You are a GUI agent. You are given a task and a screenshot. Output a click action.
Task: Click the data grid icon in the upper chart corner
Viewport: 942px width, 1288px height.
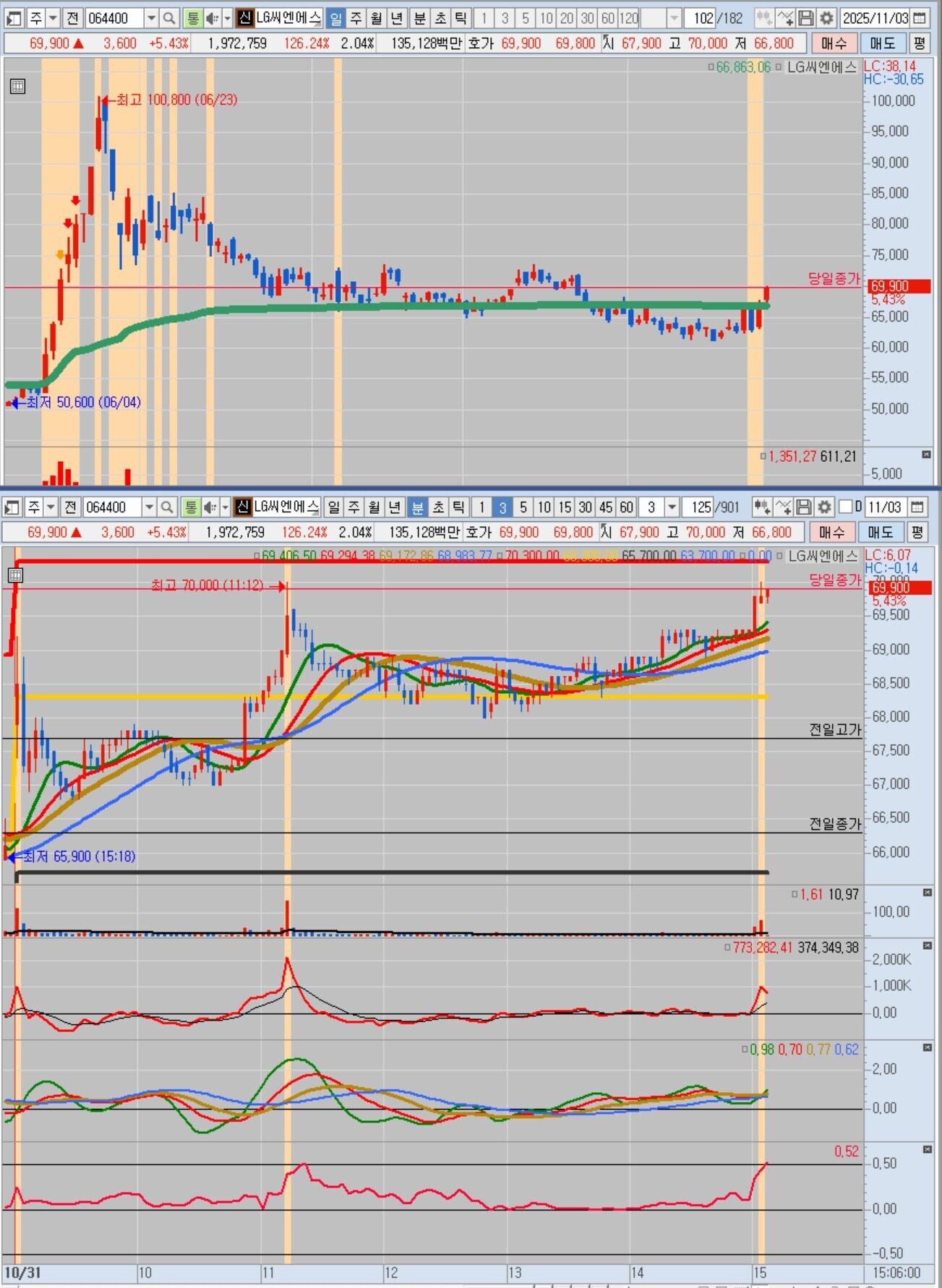tap(17, 87)
